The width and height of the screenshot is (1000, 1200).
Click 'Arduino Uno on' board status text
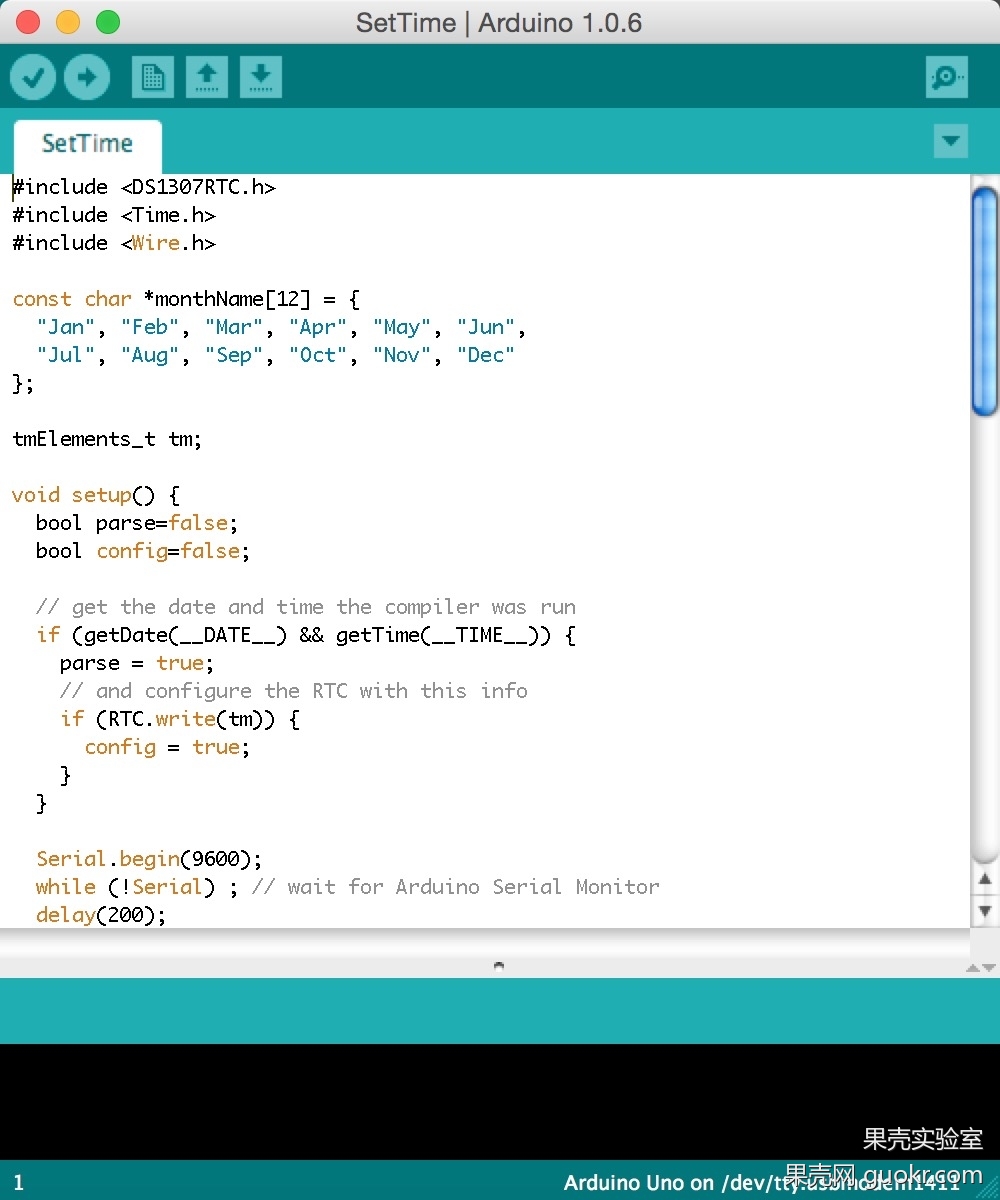tap(639, 1183)
